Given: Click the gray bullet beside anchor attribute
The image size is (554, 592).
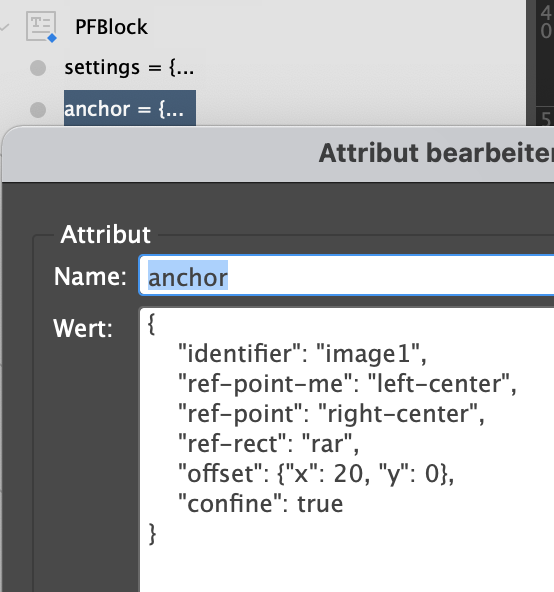Looking at the screenshot, I should coord(38,110).
